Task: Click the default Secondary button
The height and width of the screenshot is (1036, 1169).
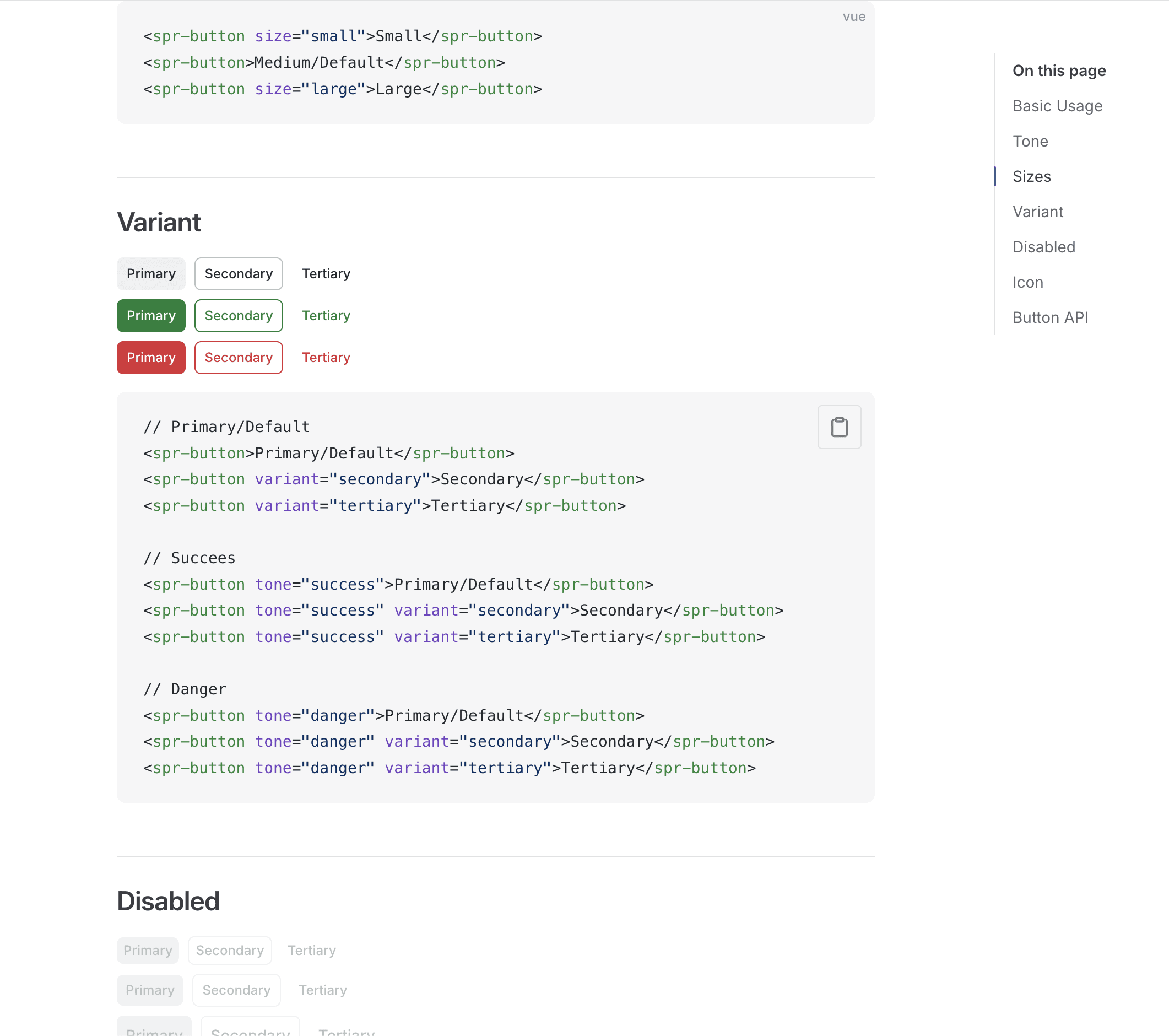Action: pos(239,273)
